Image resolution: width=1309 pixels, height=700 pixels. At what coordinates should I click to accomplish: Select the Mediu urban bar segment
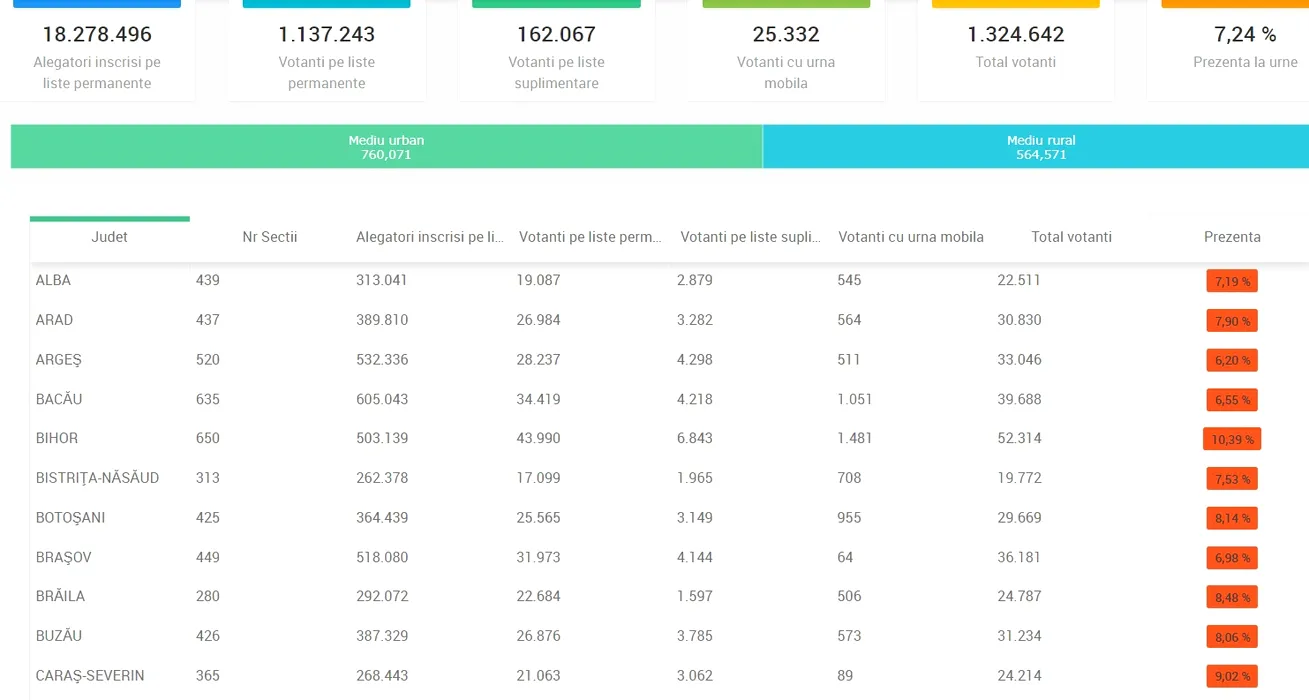[386, 147]
